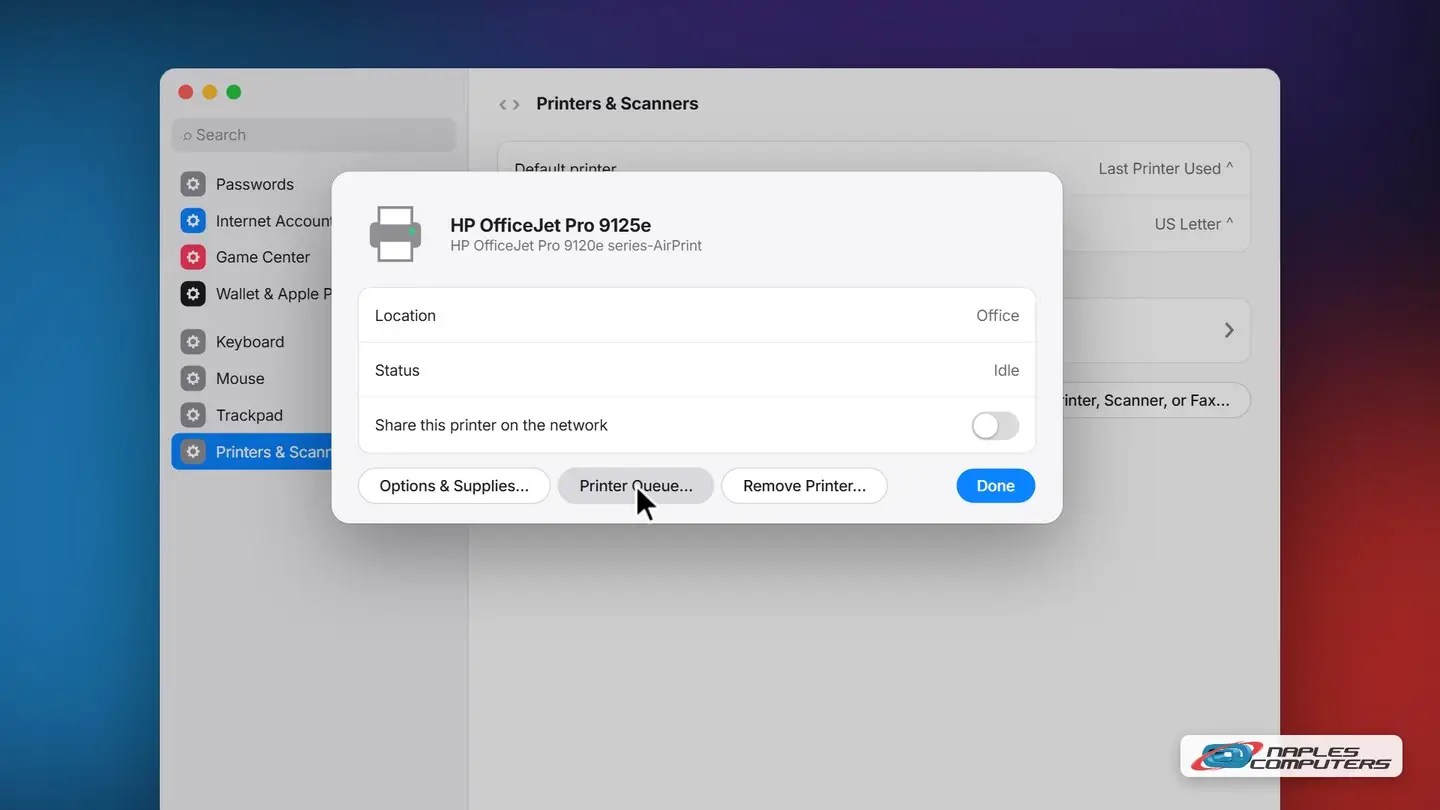Open the Last Printer Used dropdown
Screen dimensions: 1440x810
coord(1165,168)
